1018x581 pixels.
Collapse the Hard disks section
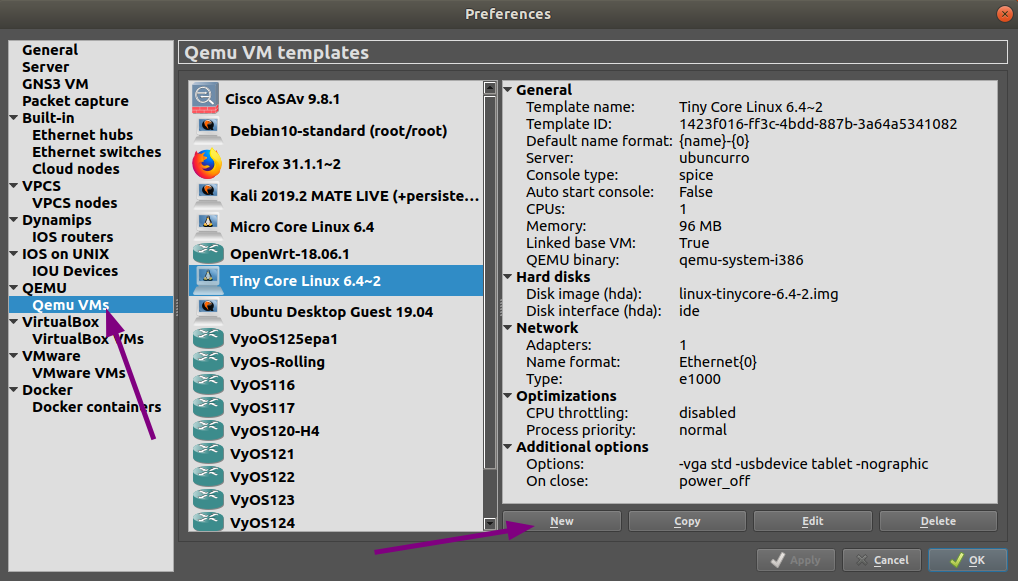[508, 277]
